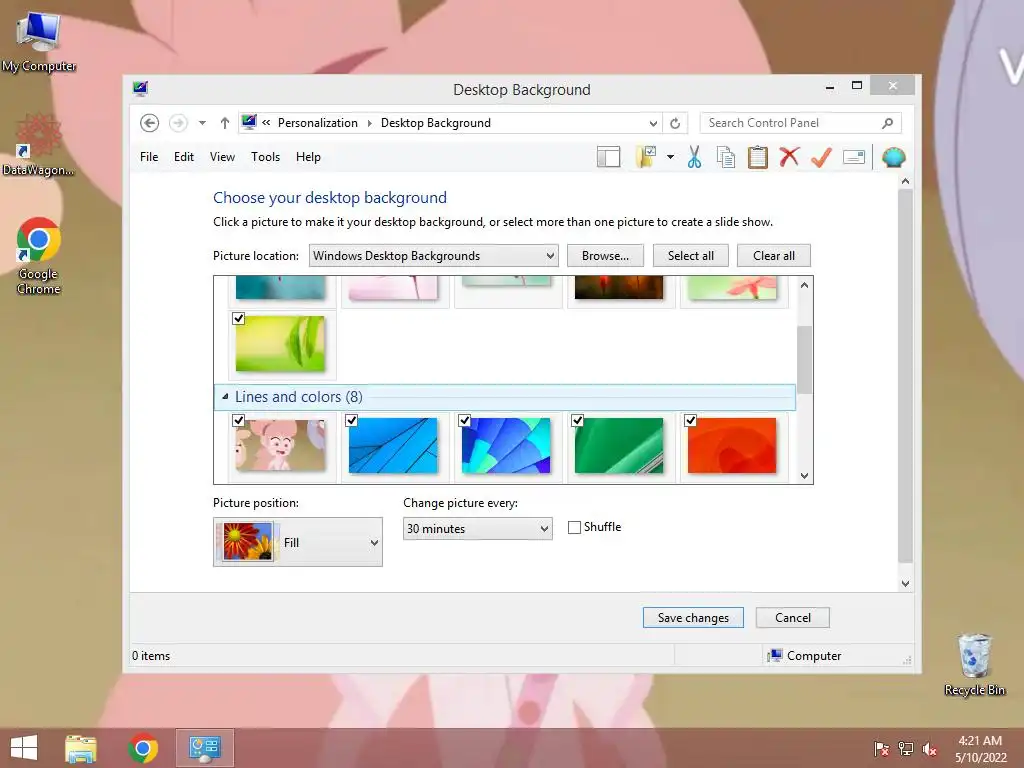The height and width of the screenshot is (768, 1024).
Task: Select the Recycle Bin desktop icon
Action: pyautogui.click(x=974, y=665)
